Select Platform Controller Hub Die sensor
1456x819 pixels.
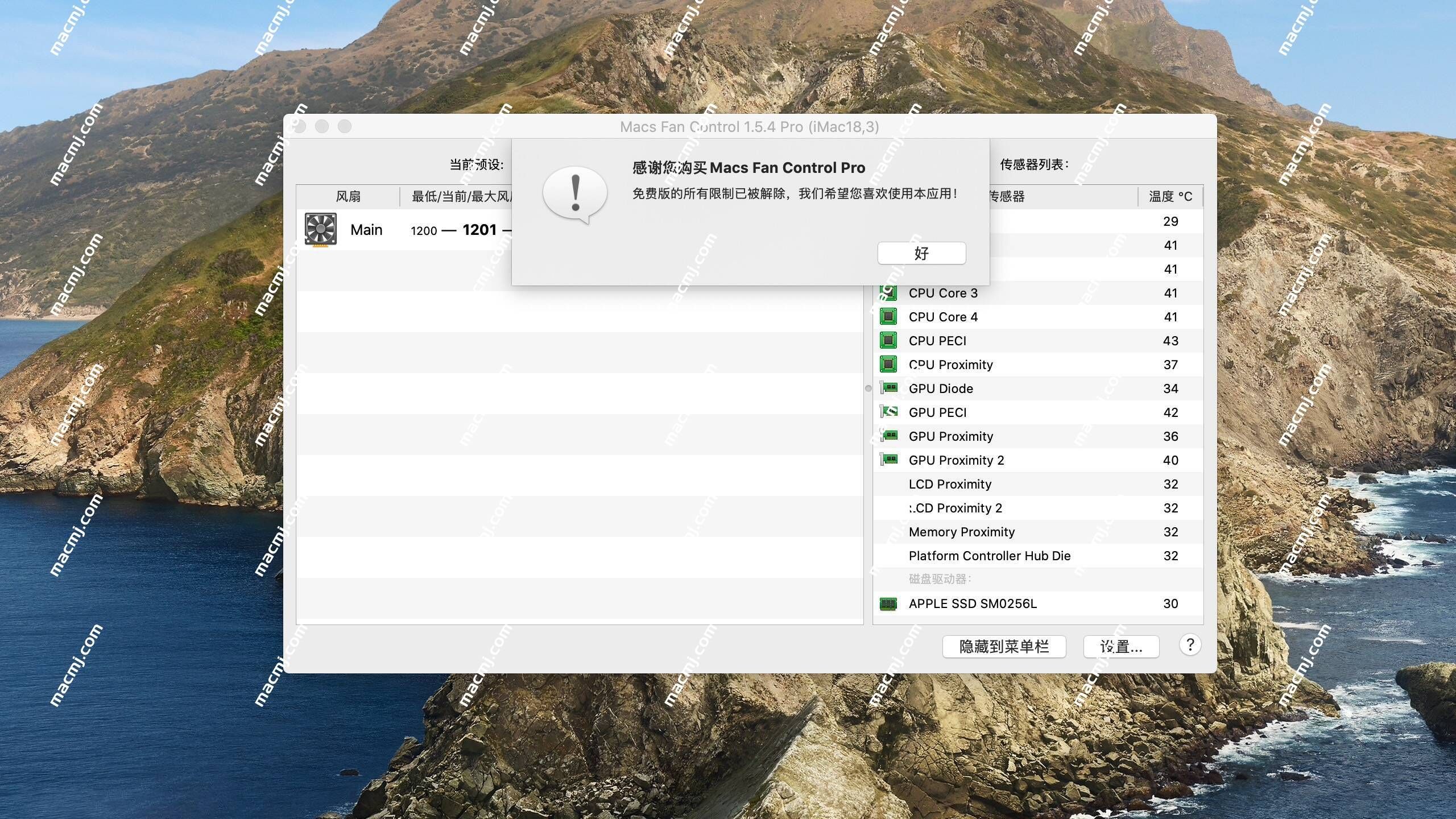point(1038,556)
